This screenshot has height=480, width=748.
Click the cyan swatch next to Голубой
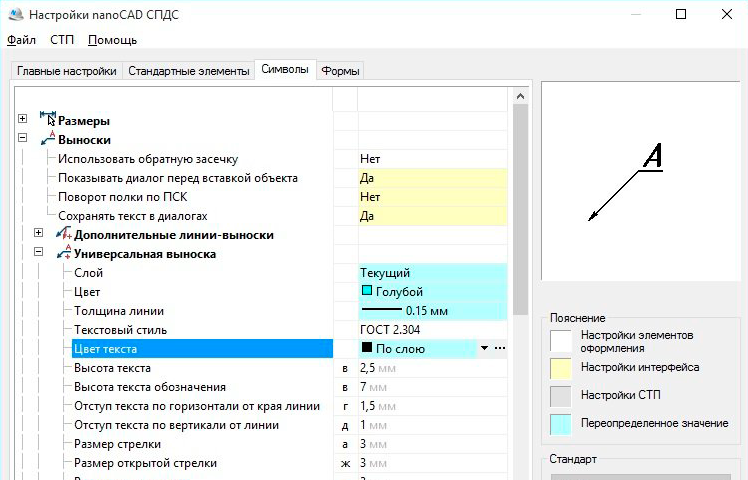coord(367,290)
